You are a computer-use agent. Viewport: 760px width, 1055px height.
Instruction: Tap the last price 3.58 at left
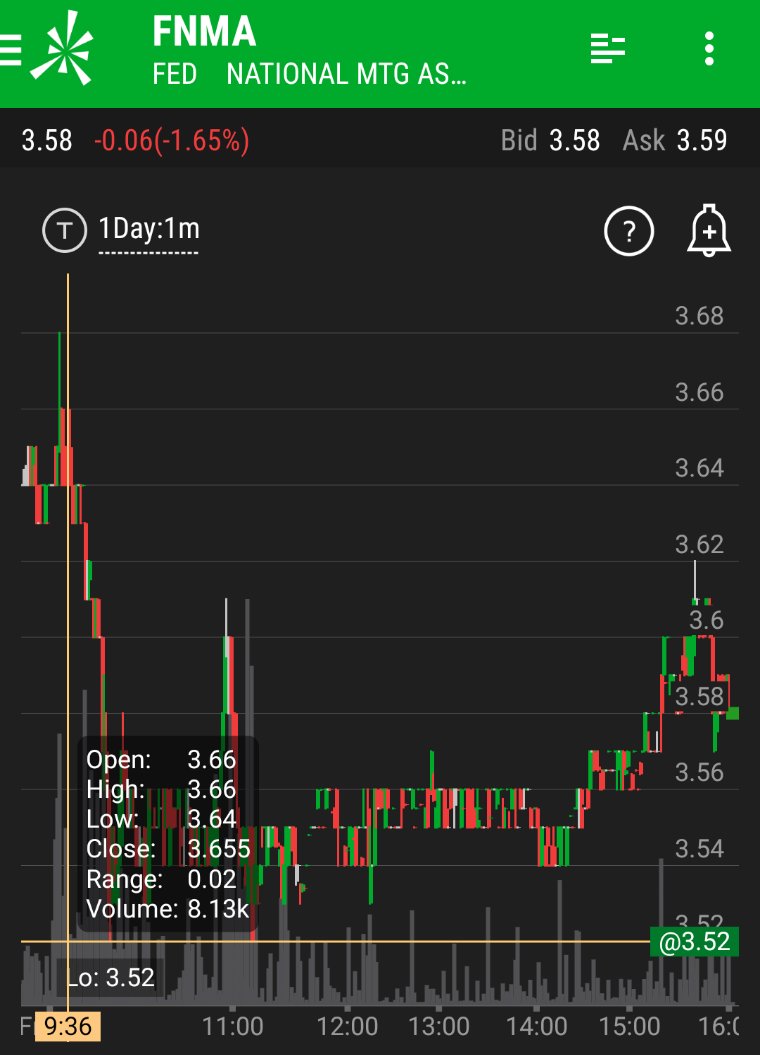46,141
